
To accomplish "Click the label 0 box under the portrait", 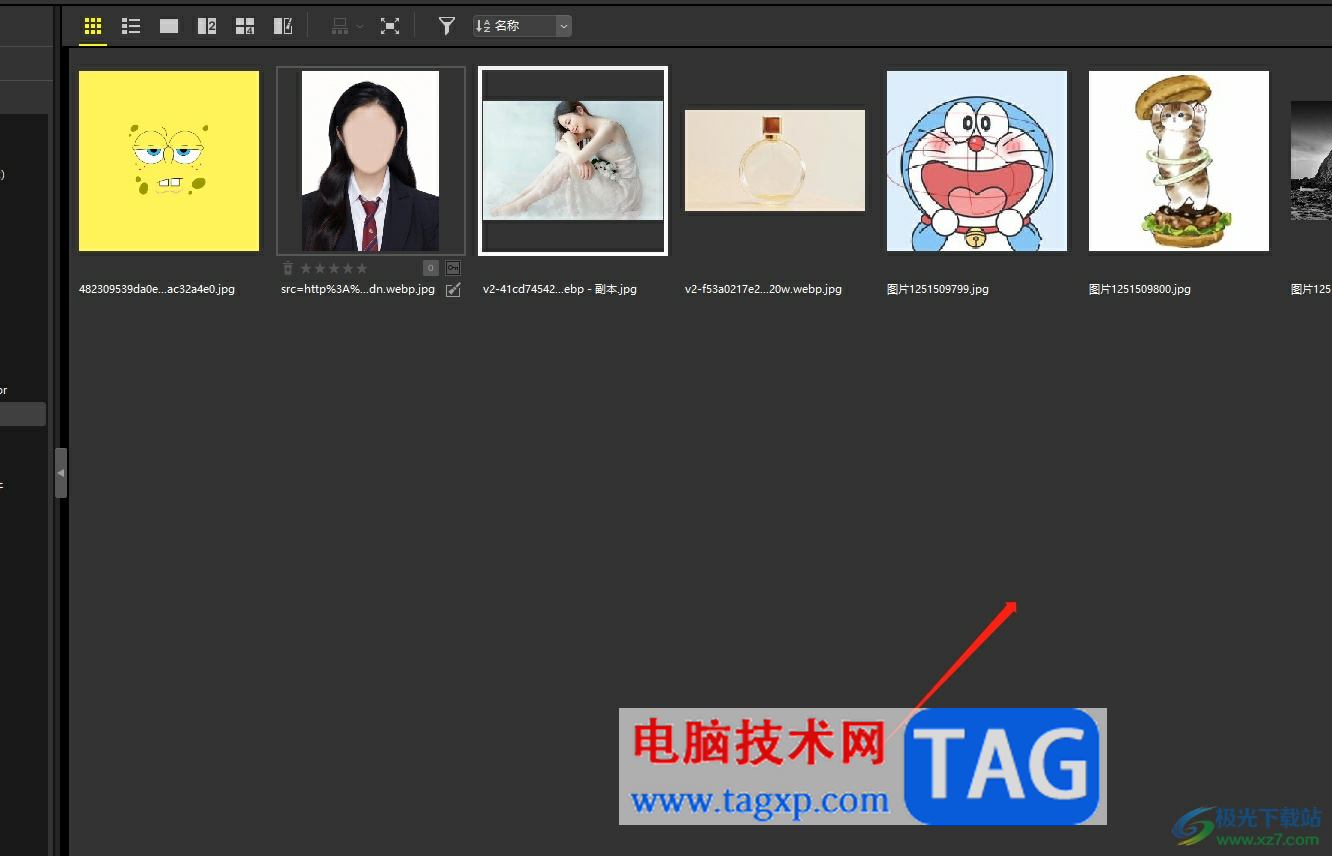I will [431, 268].
